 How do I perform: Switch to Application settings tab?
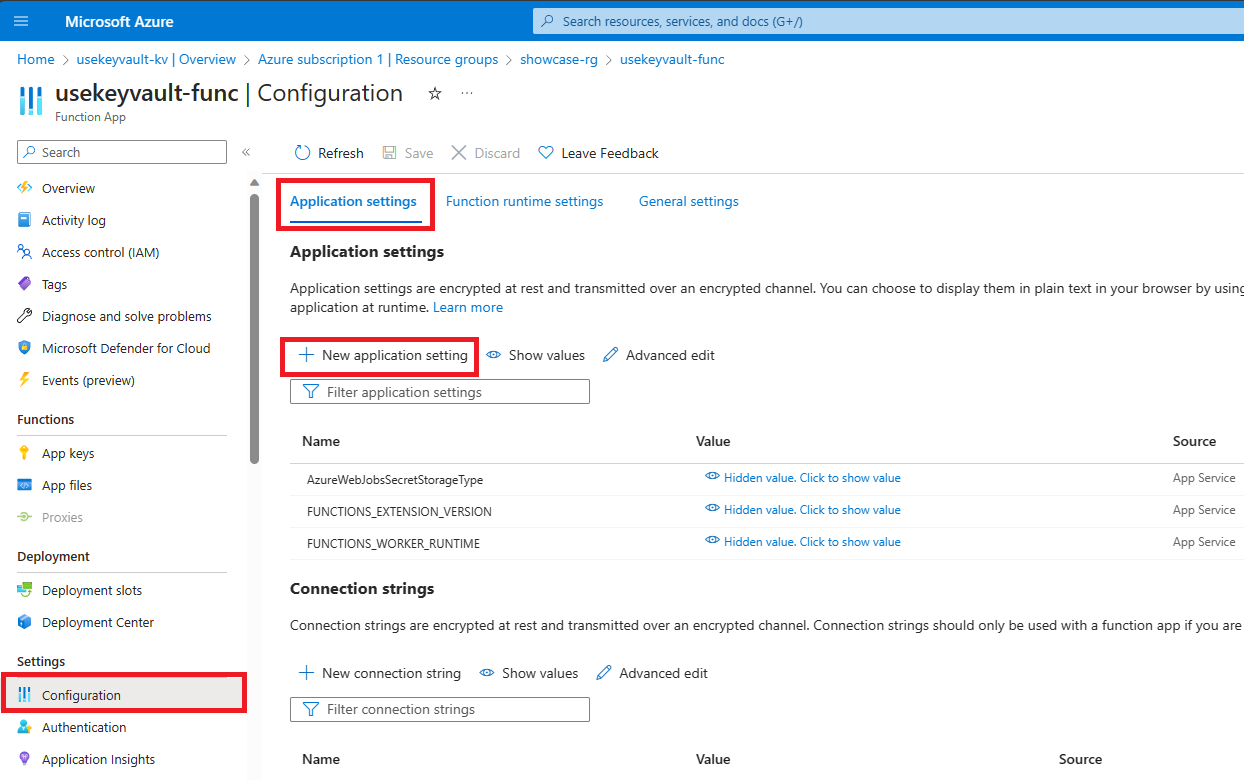click(353, 201)
